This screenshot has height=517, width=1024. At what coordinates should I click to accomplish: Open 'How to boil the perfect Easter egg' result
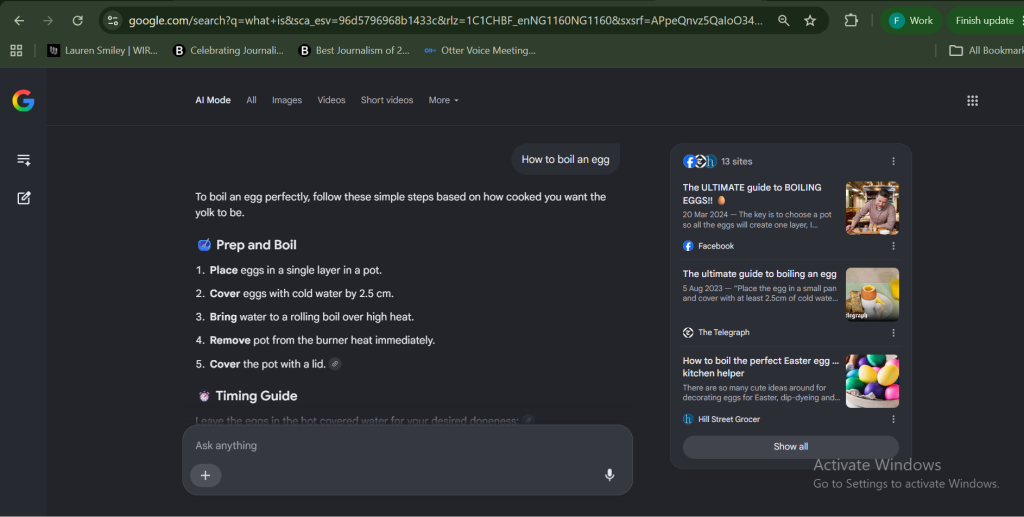coord(761,367)
